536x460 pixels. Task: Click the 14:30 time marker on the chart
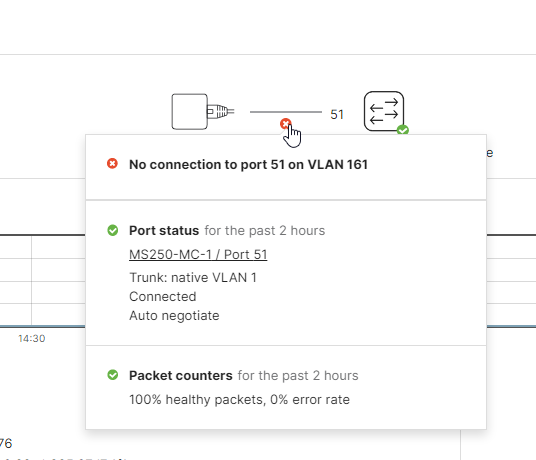tap(31, 339)
